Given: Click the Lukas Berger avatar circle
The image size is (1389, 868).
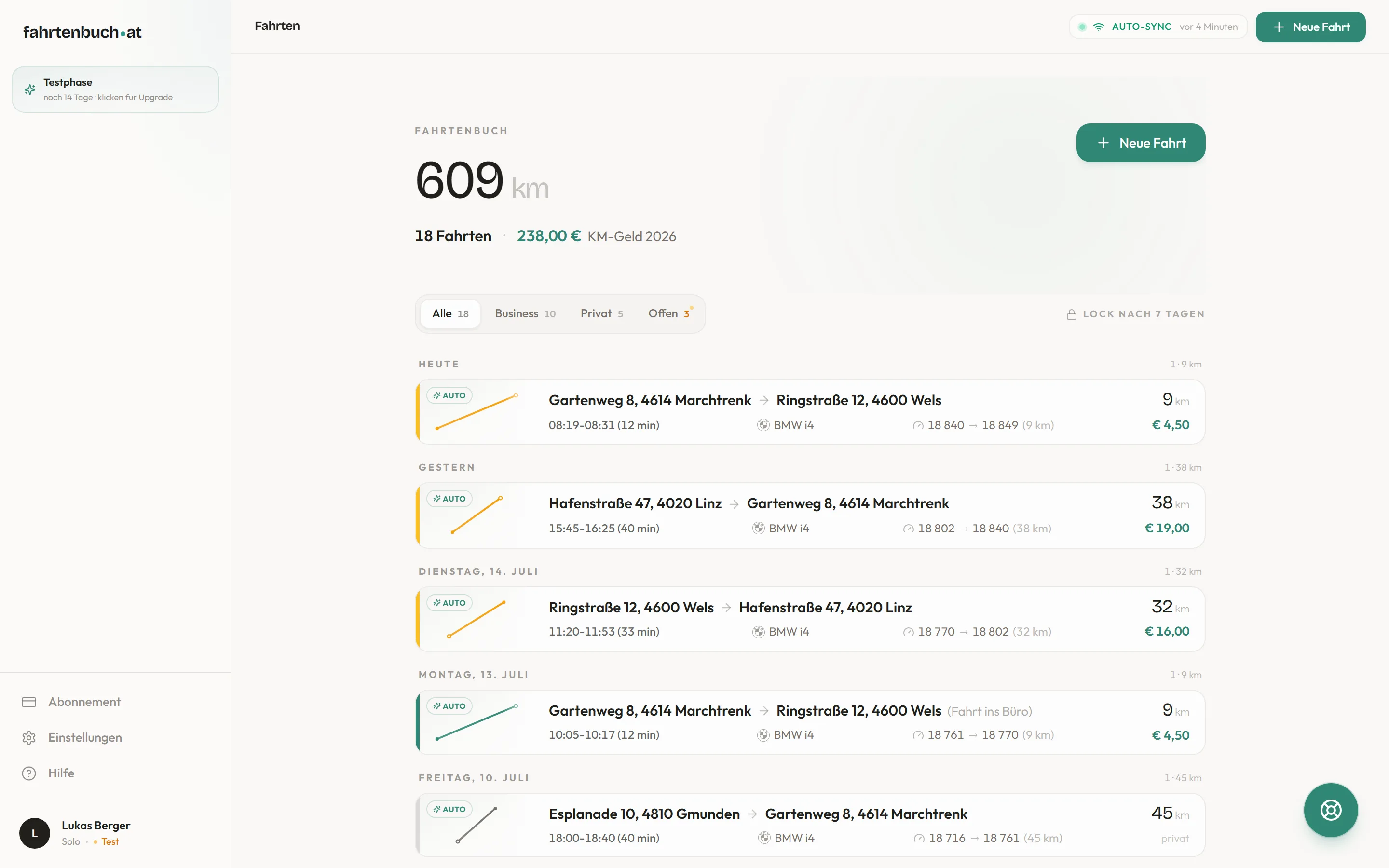Looking at the screenshot, I should [x=34, y=833].
